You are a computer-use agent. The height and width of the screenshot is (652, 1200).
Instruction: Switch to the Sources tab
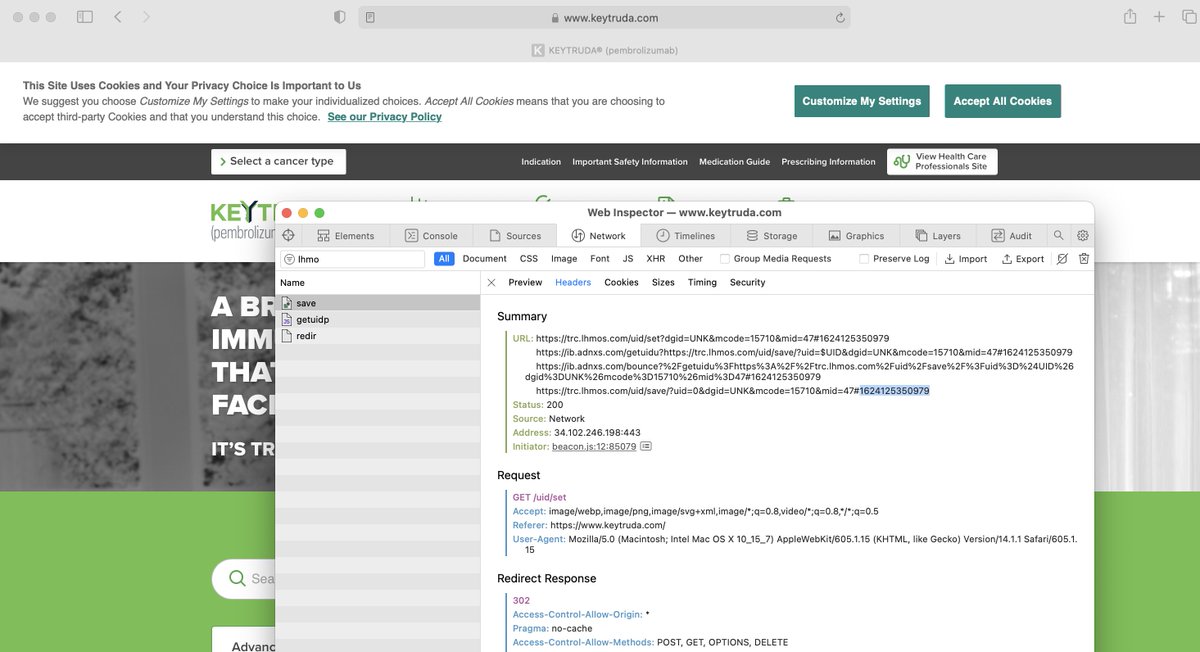(x=516, y=236)
